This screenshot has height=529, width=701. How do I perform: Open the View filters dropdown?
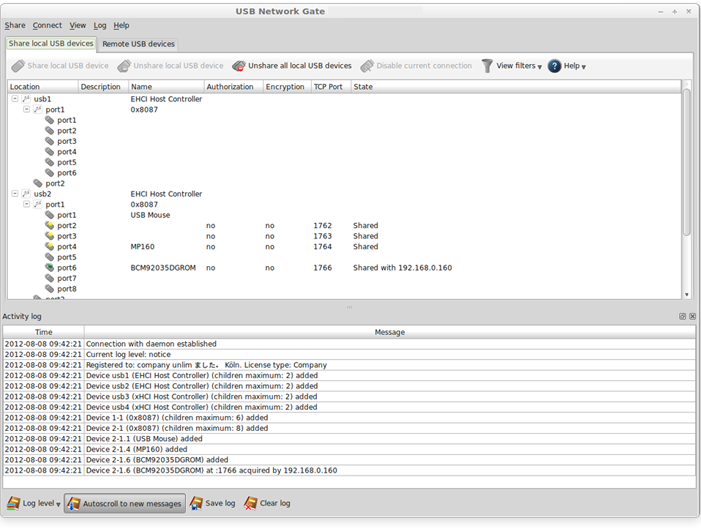511,66
